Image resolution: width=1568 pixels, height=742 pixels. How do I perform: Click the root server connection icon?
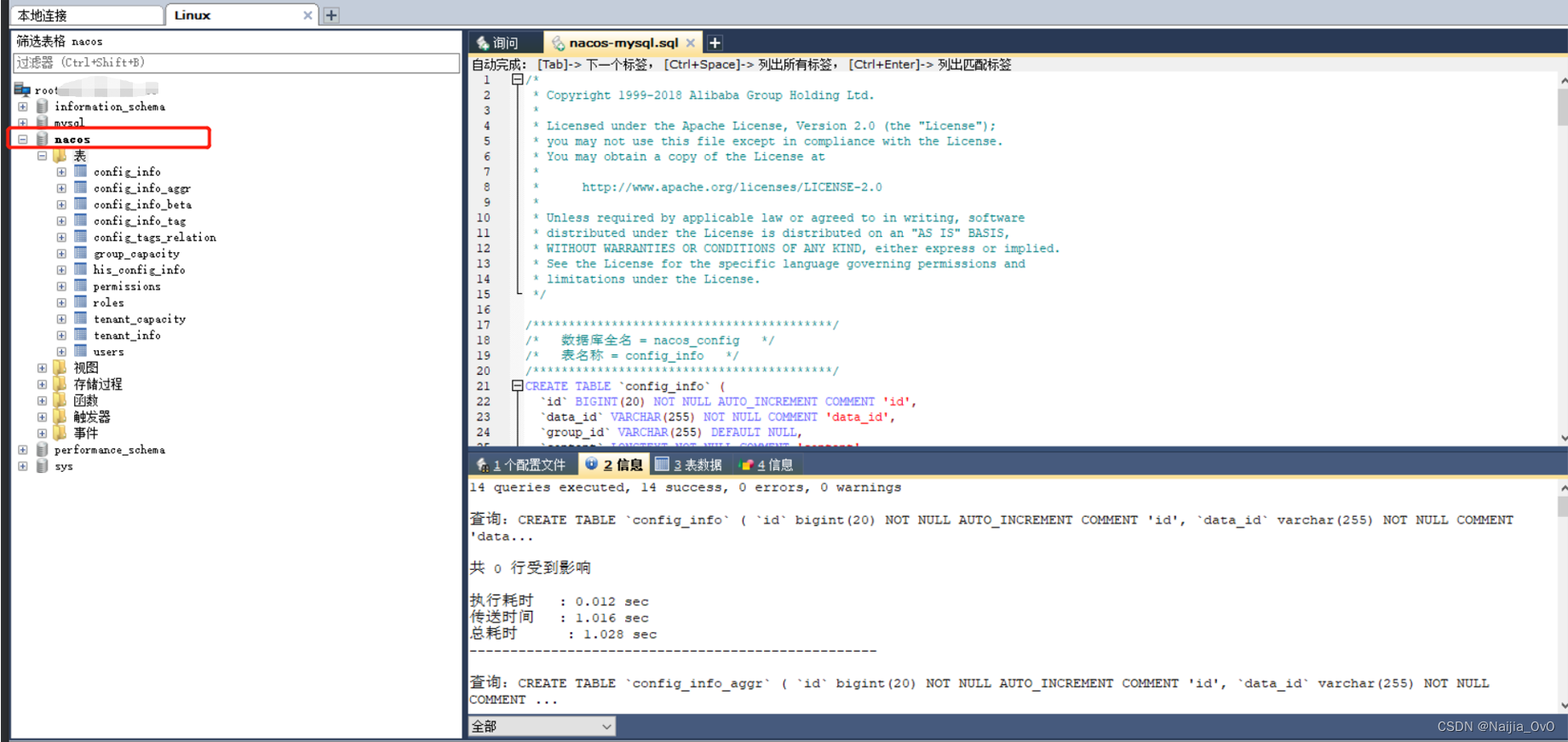pos(22,89)
